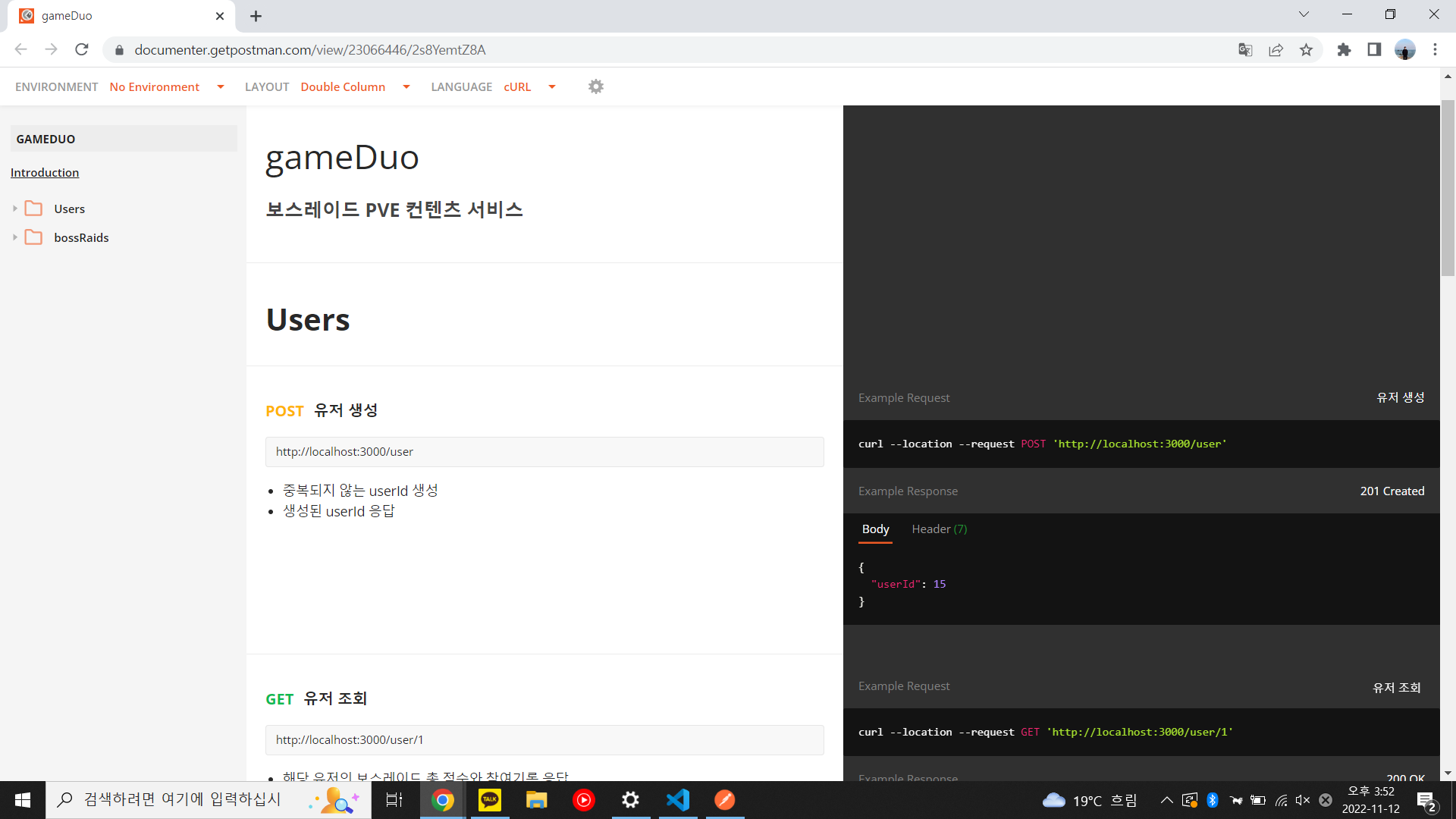Image resolution: width=1456 pixels, height=819 pixels.
Task: Select the bossRaids sidebar item
Action: 82,237
